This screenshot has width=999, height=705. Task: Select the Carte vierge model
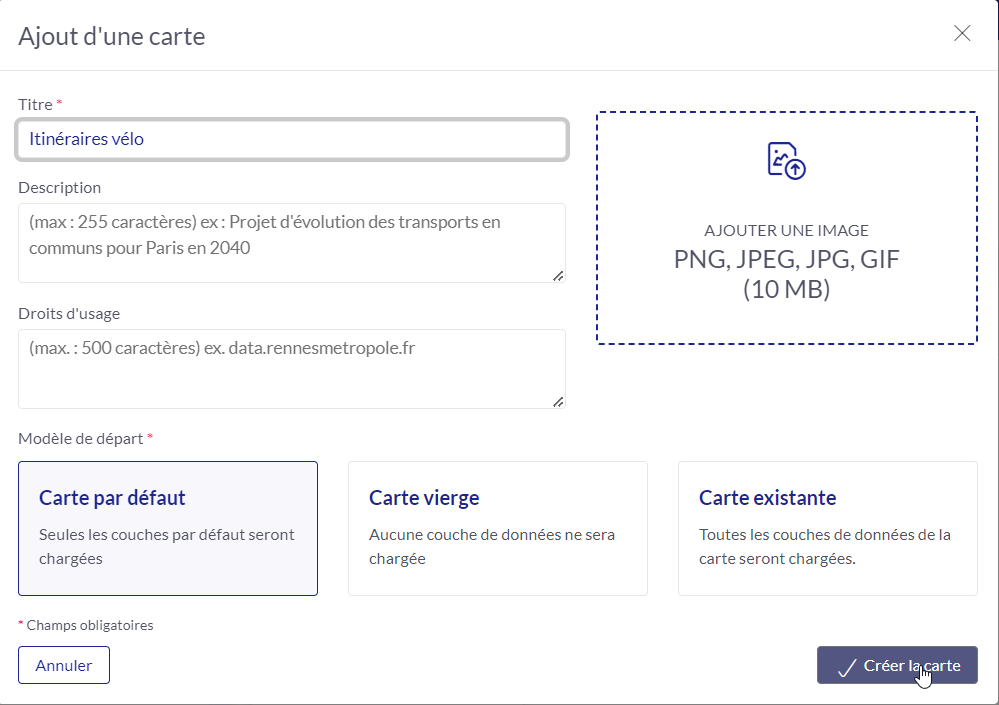pyautogui.click(x=498, y=529)
